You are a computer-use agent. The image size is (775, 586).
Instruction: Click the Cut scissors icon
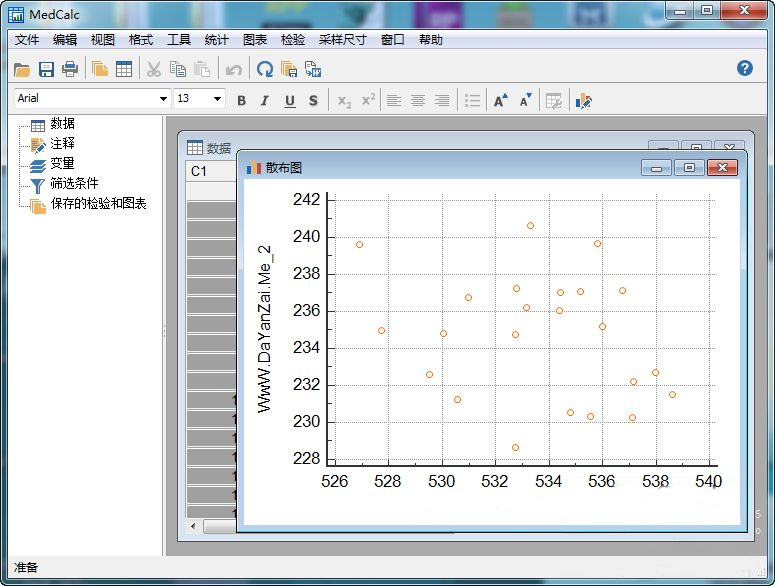click(154, 69)
